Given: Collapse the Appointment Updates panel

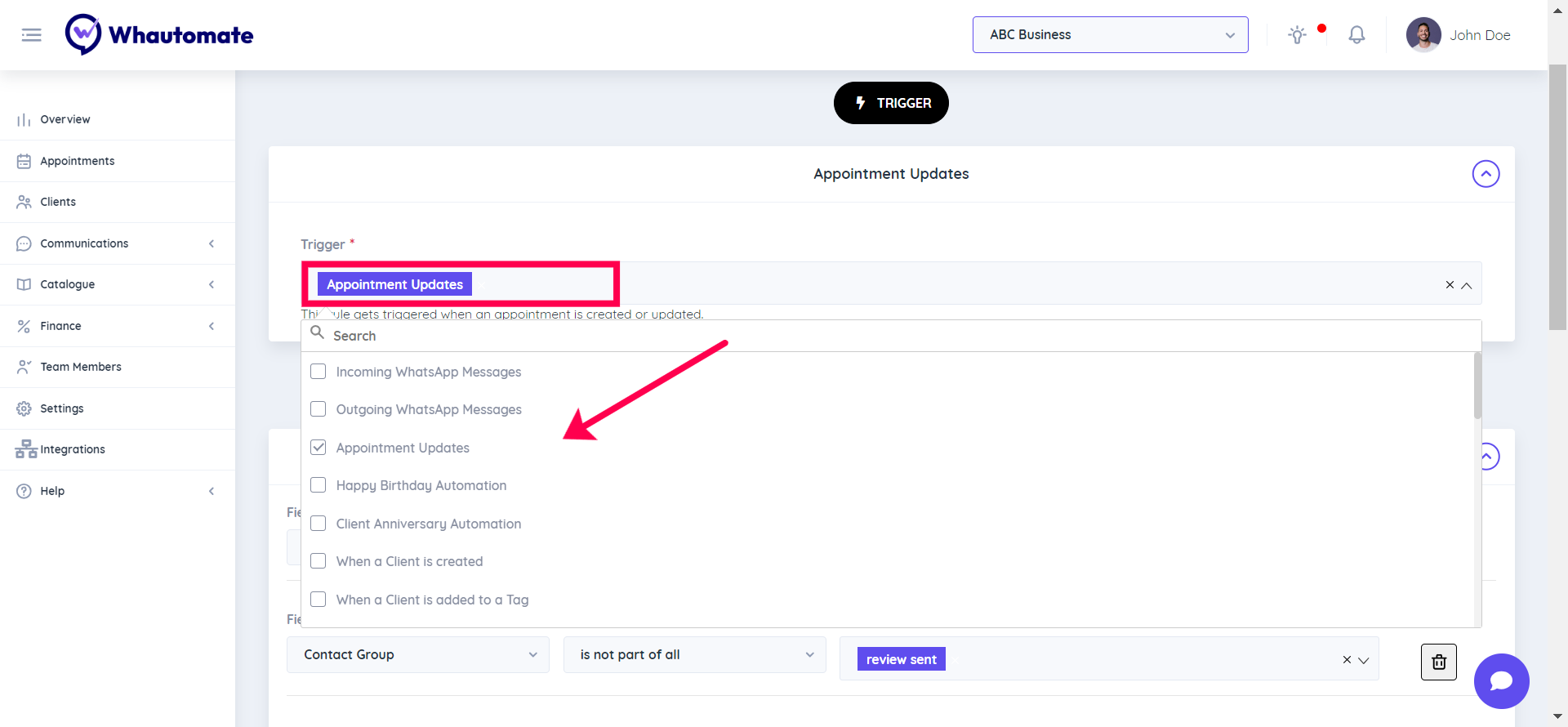Looking at the screenshot, I should point(1486,174).
